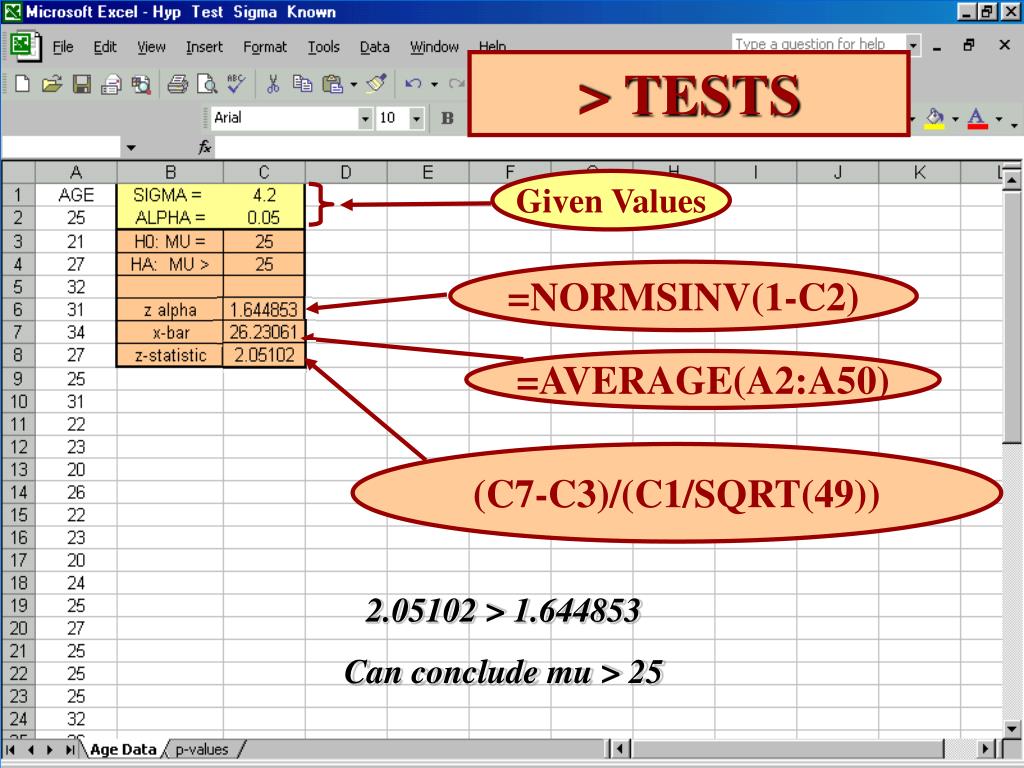The width and height of the screenshot is (1024, 768).
Task: Go to the last sheet tab arrow
Action: click(x=69, y=749)
